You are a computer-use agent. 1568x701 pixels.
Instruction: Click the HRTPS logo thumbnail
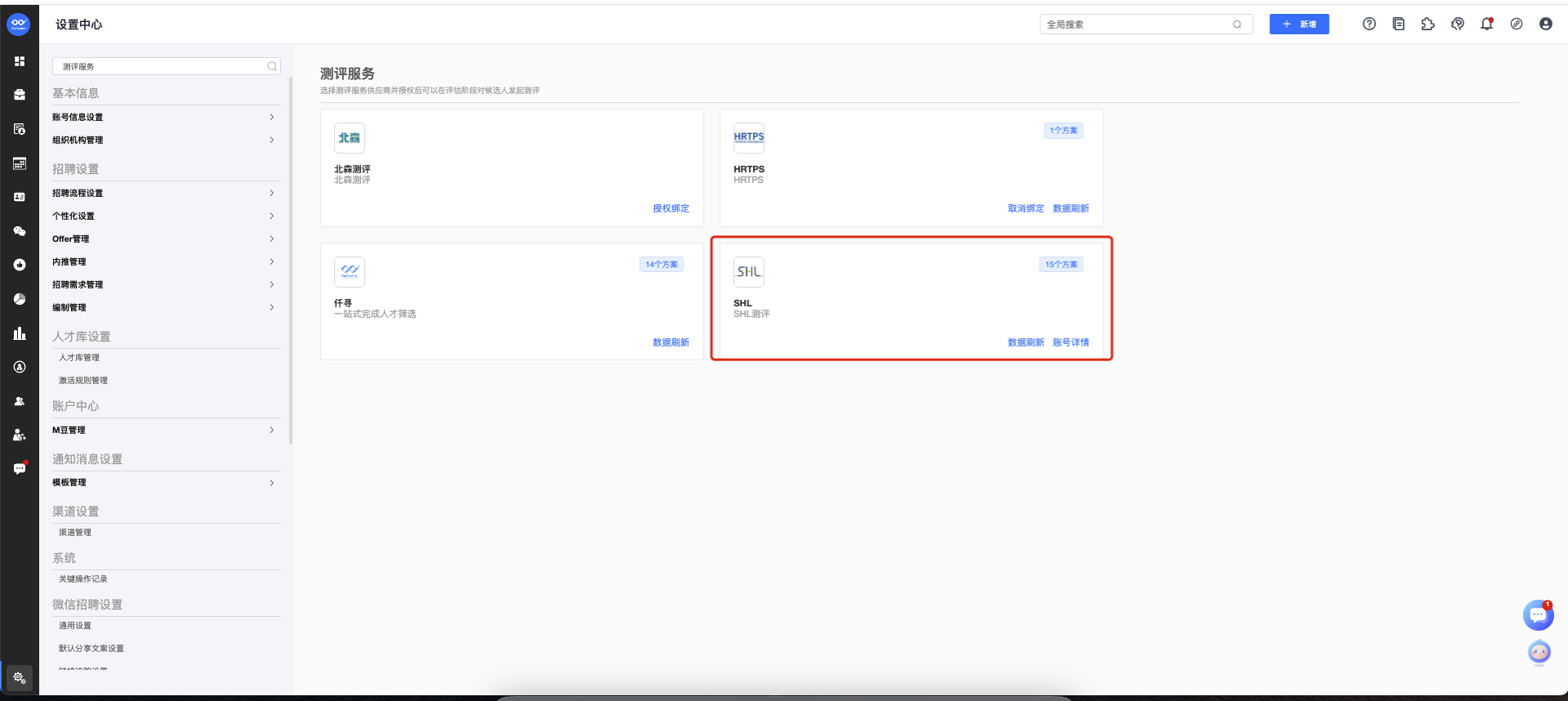749,138
